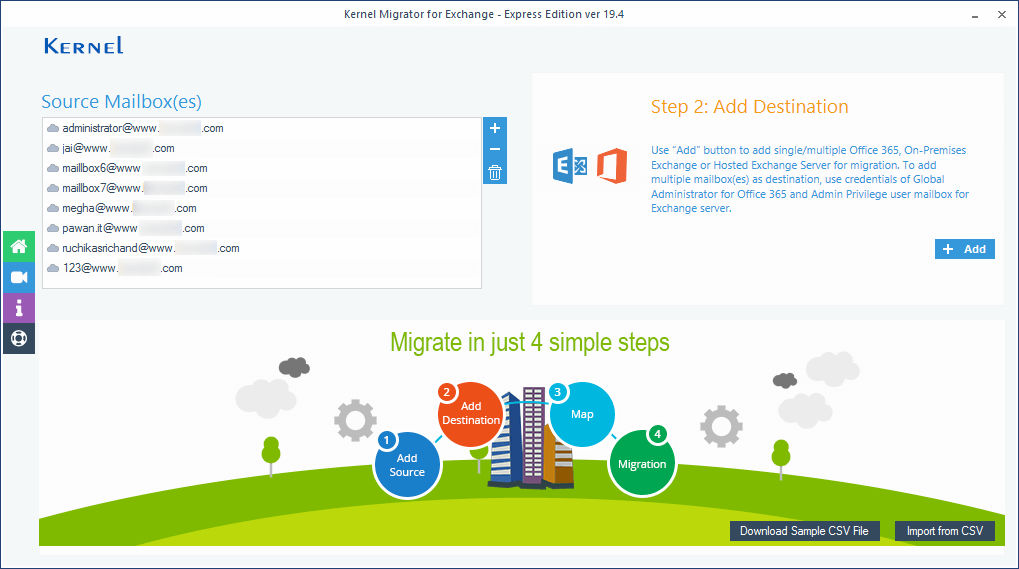Open the purple info sidebar icon
Viewport: 1019px width, 569px height.
[x=19, y=308]
